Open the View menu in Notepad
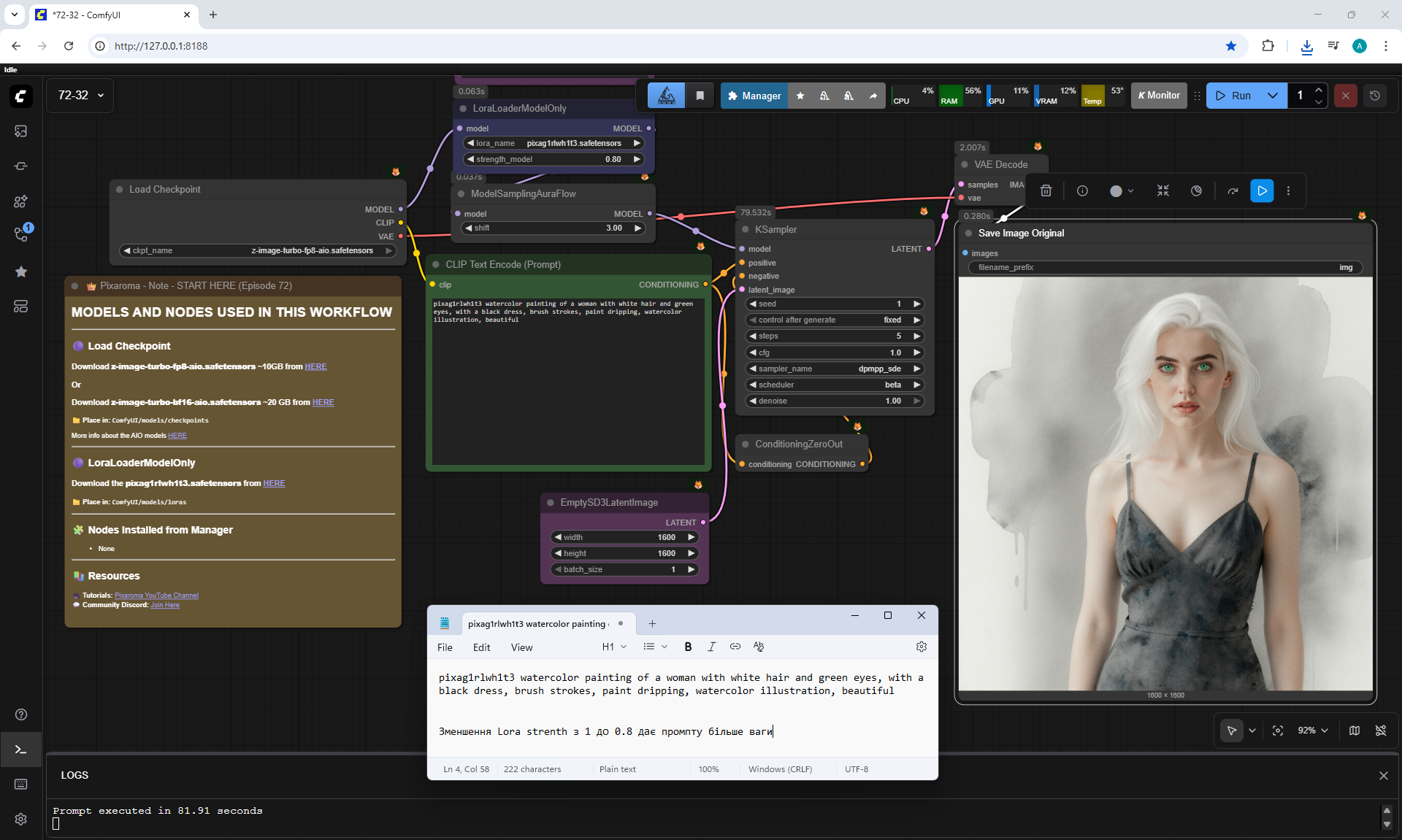Screen dimensions: 1402x840 click(x=521, y=647)
